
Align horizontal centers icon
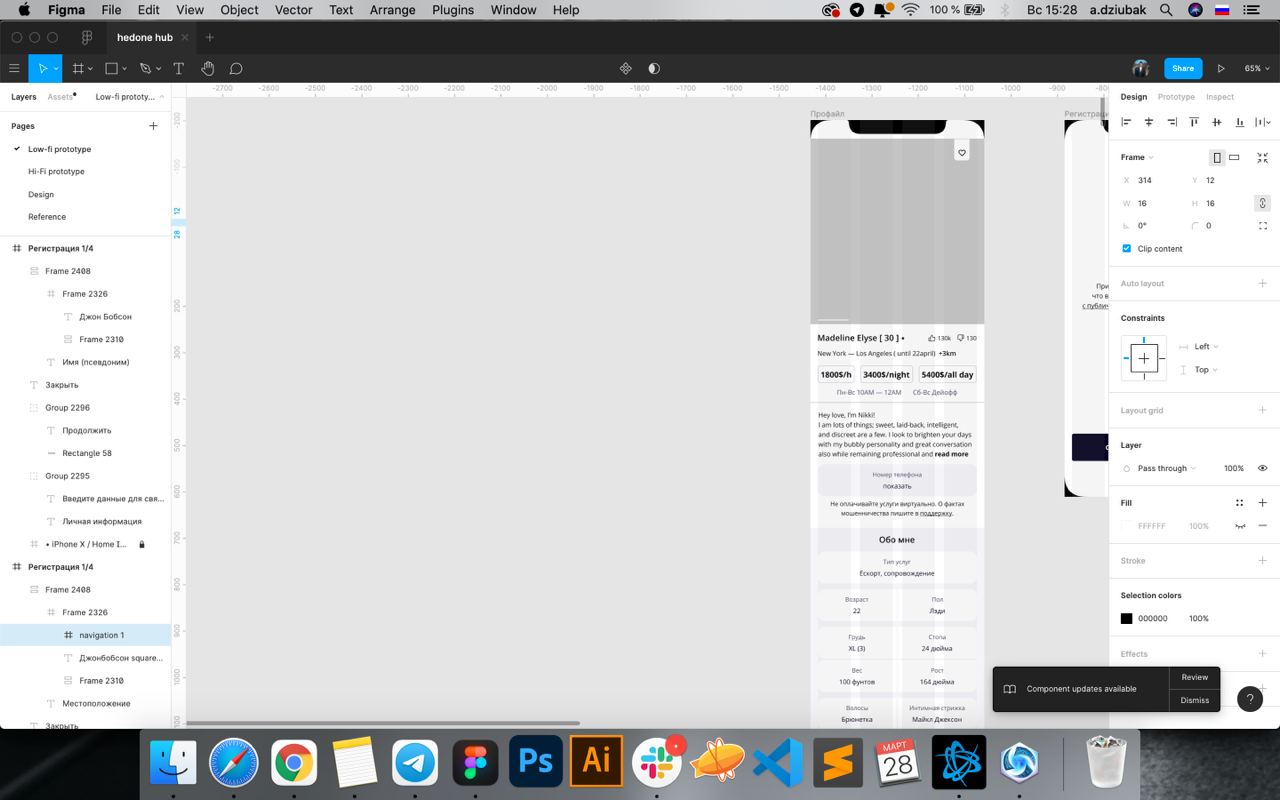[x=1148, y=122]
